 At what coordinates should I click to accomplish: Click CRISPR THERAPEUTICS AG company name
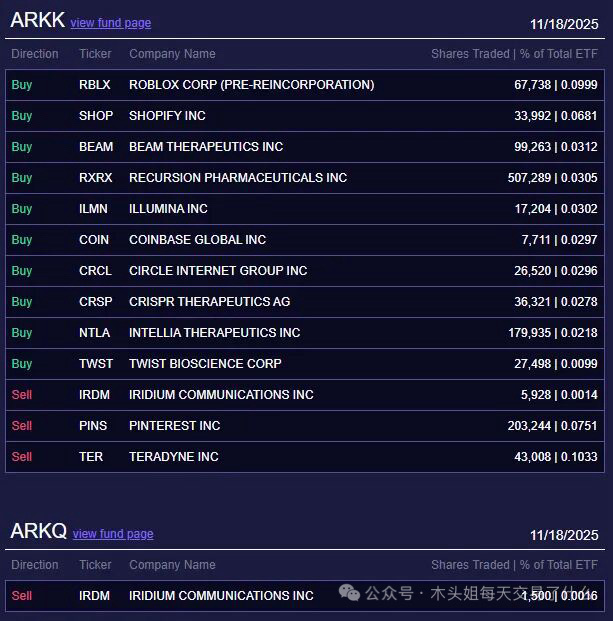click(209, 302)
